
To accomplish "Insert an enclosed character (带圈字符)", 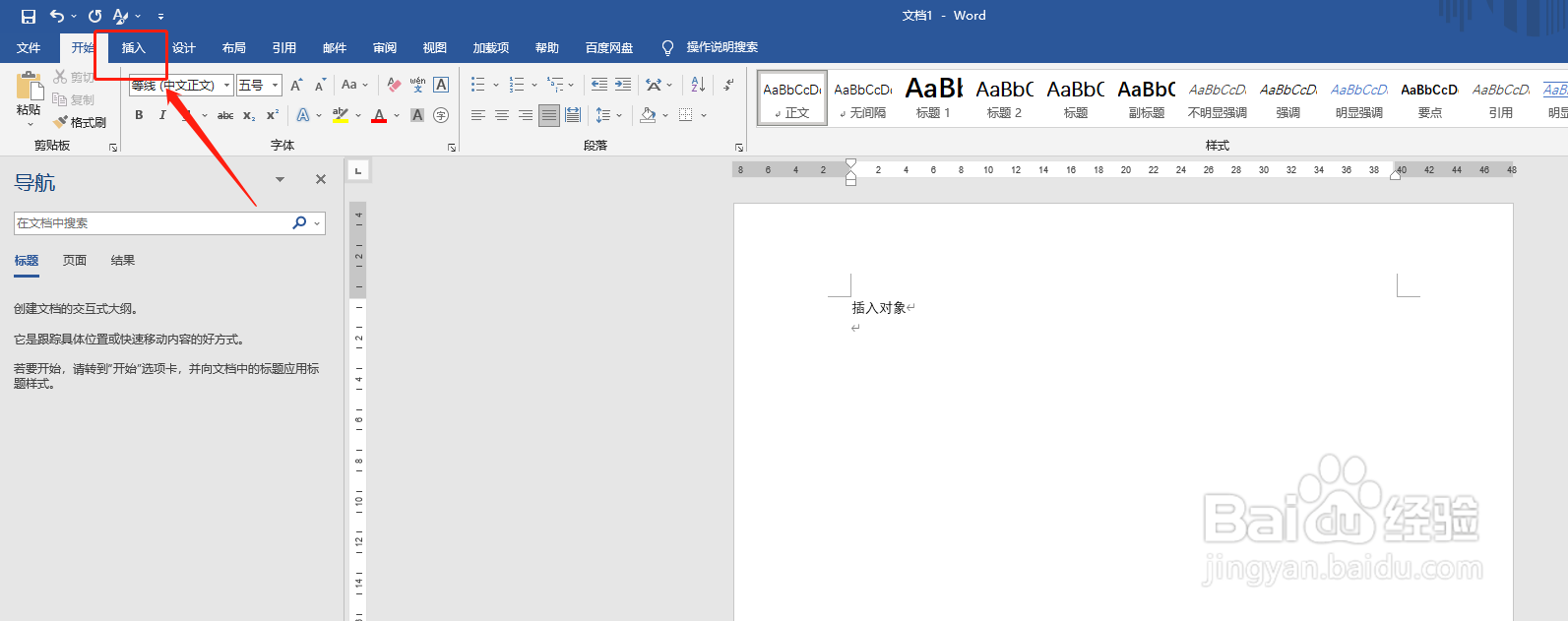I will click(x=441, y=115).
